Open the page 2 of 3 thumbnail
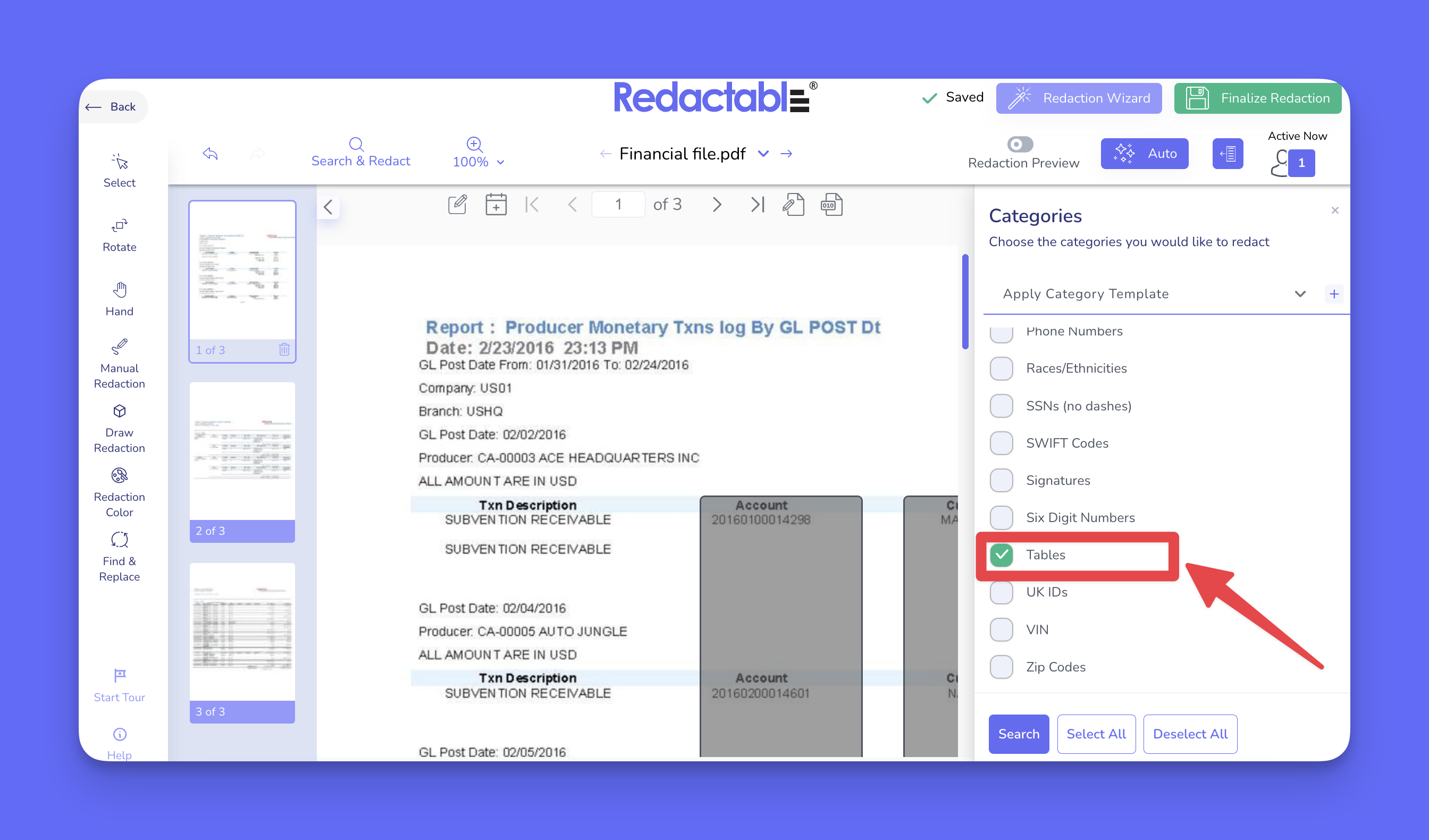Viewport: 1429px width, 840px height. tap(242, 460)
